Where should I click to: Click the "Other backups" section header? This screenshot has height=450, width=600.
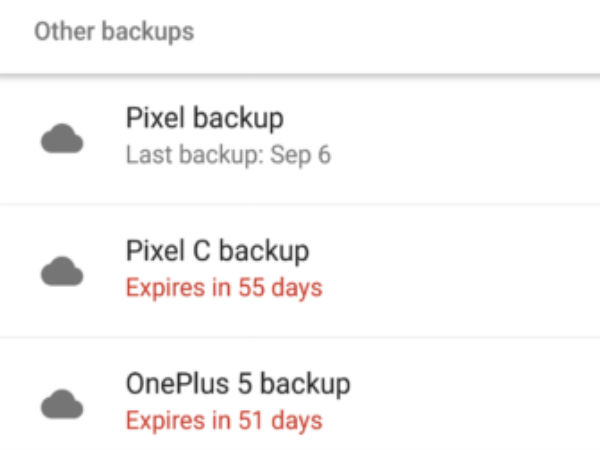(114, 32)
